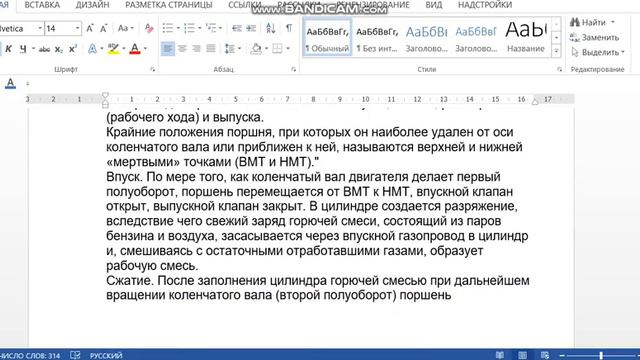The image size is (640, 360).
Task: Align the paragraph to the right
Action: coord(196,49)
